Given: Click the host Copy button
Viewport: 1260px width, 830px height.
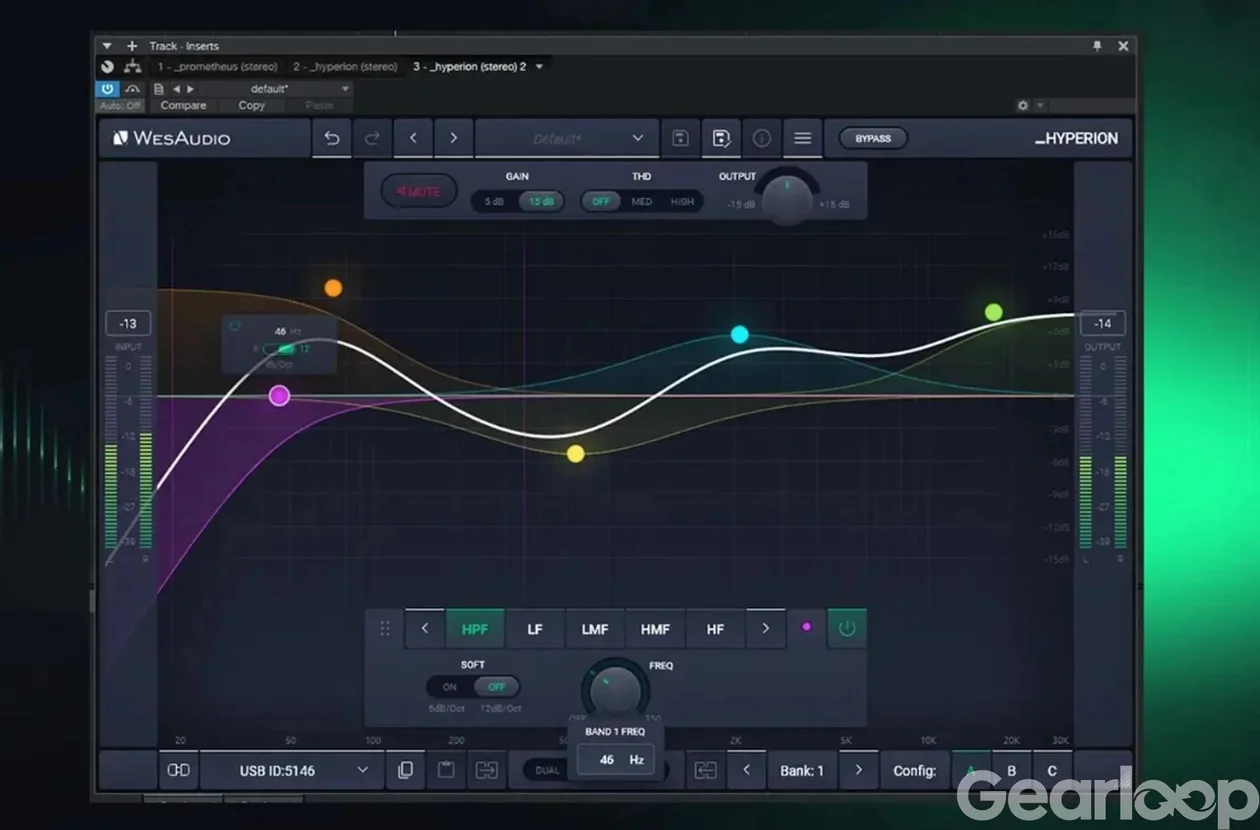Looking at the screenshot, I should click(x=252, y=105).
